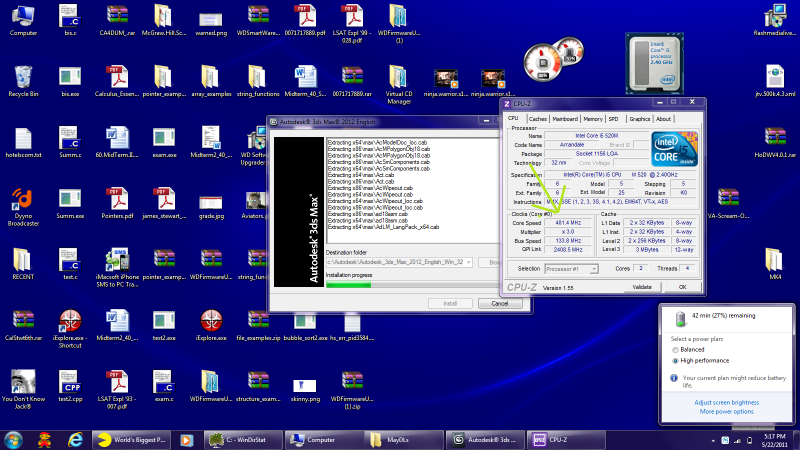
Task: Open the skinny.png image icon
Action: [305, 390]
